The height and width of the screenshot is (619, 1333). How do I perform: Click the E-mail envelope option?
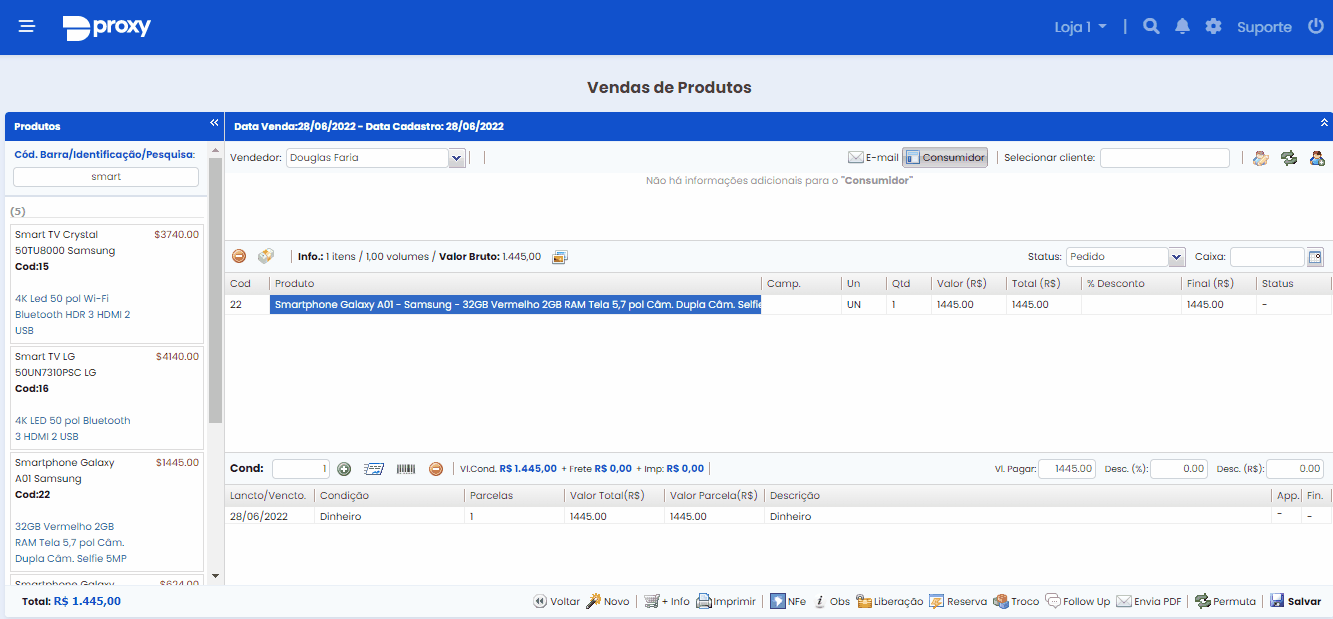(873, 158)
